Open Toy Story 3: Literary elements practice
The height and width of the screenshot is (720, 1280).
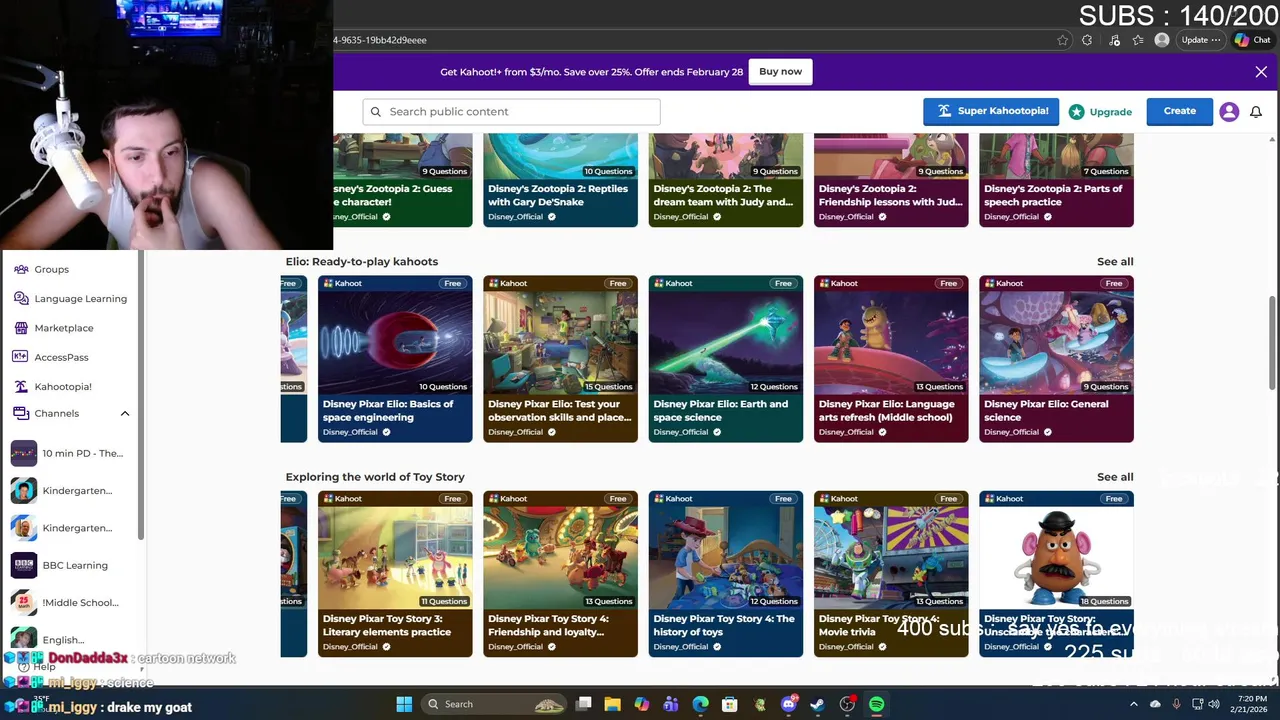[395, 574]
